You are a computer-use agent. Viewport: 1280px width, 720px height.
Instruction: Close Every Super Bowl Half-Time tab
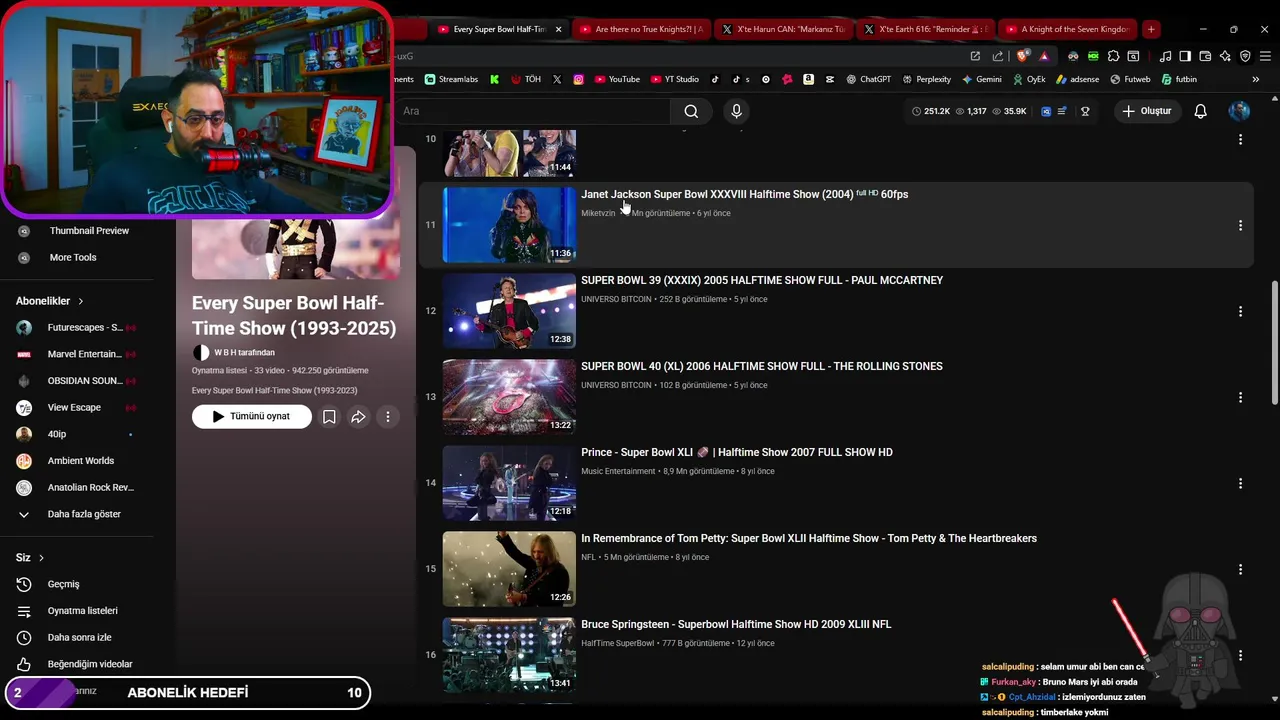tap(558, 29)
